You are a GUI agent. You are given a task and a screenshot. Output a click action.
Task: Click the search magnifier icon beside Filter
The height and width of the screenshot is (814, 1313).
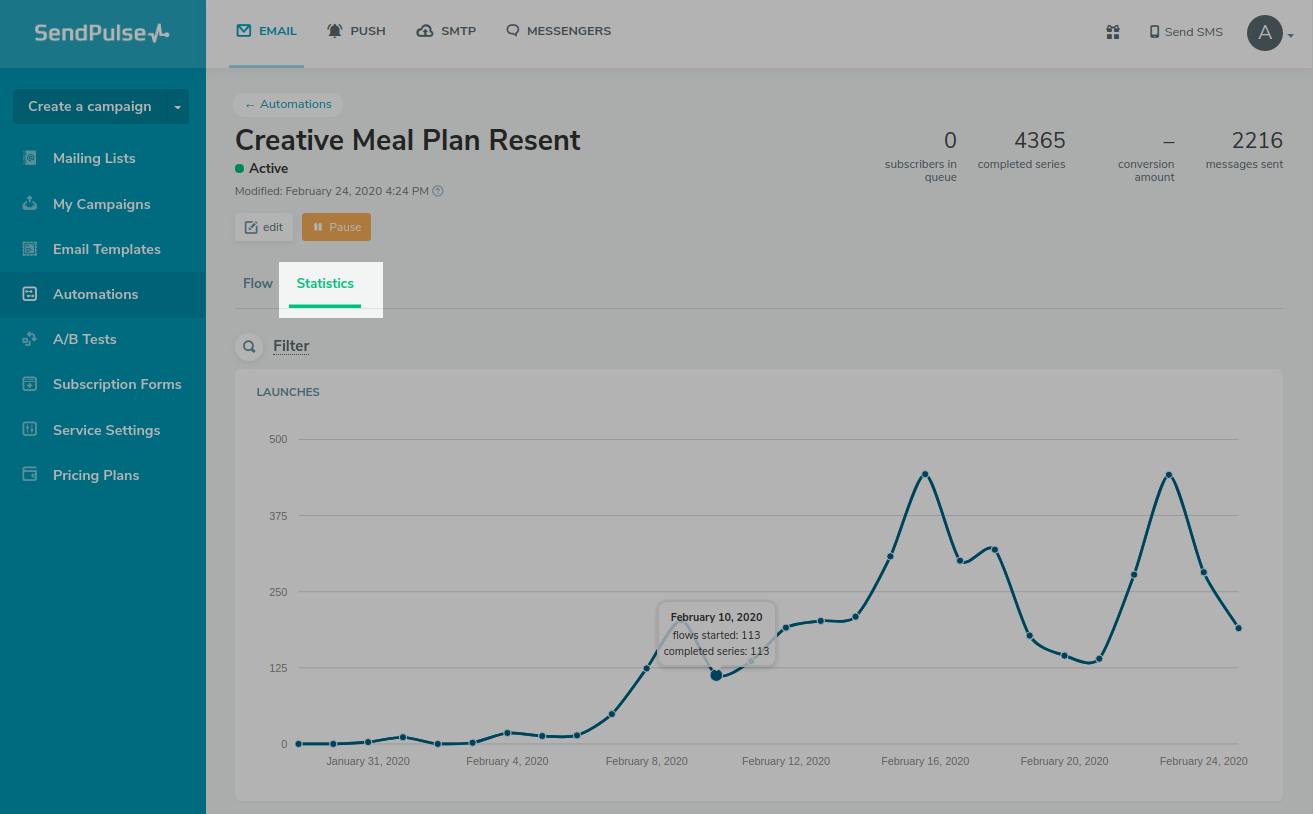(x=249, y=347)
